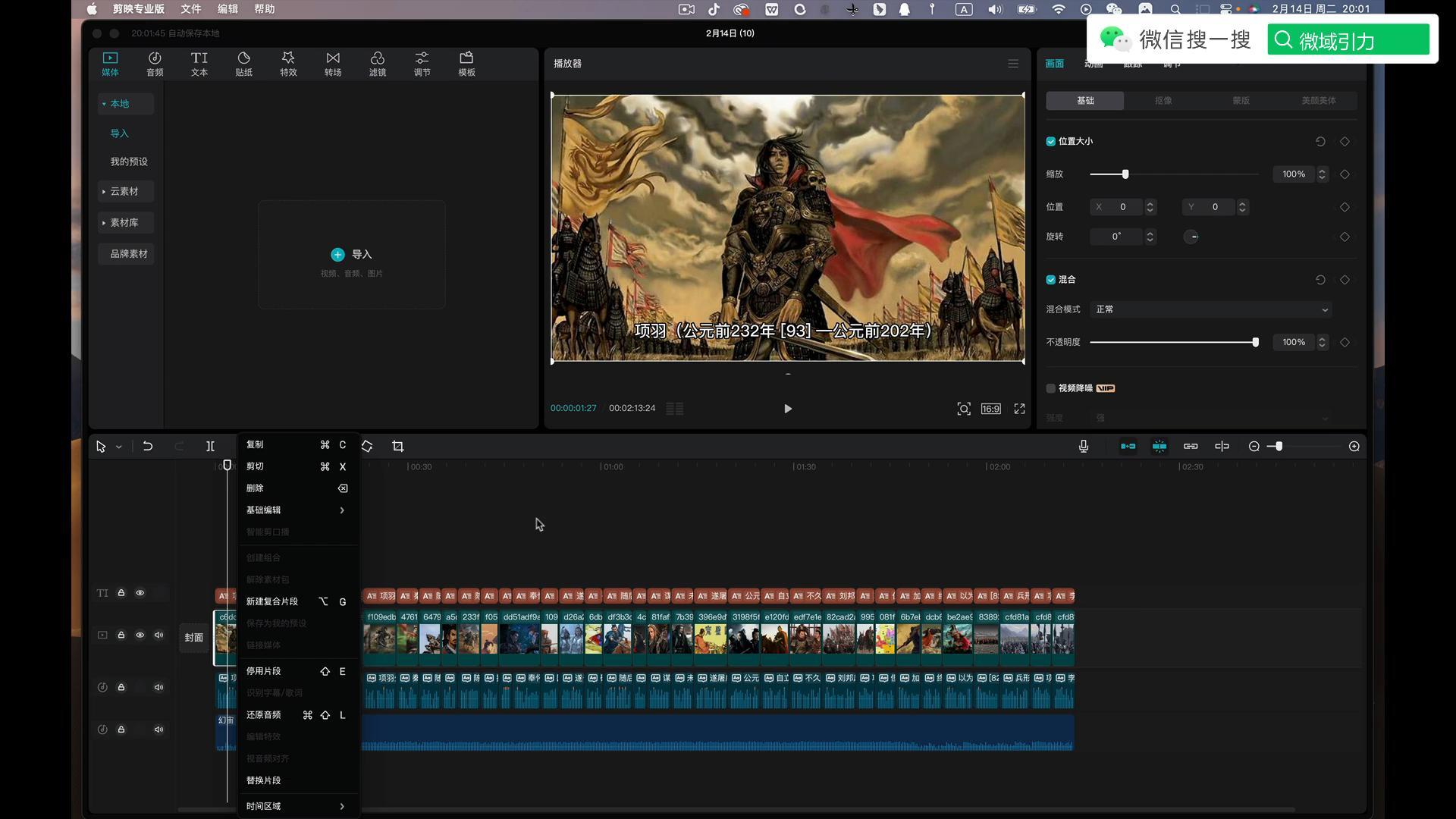Click the player focus-frame capture icon
This screenshot has height=819, width=1456.
[964, 409]
